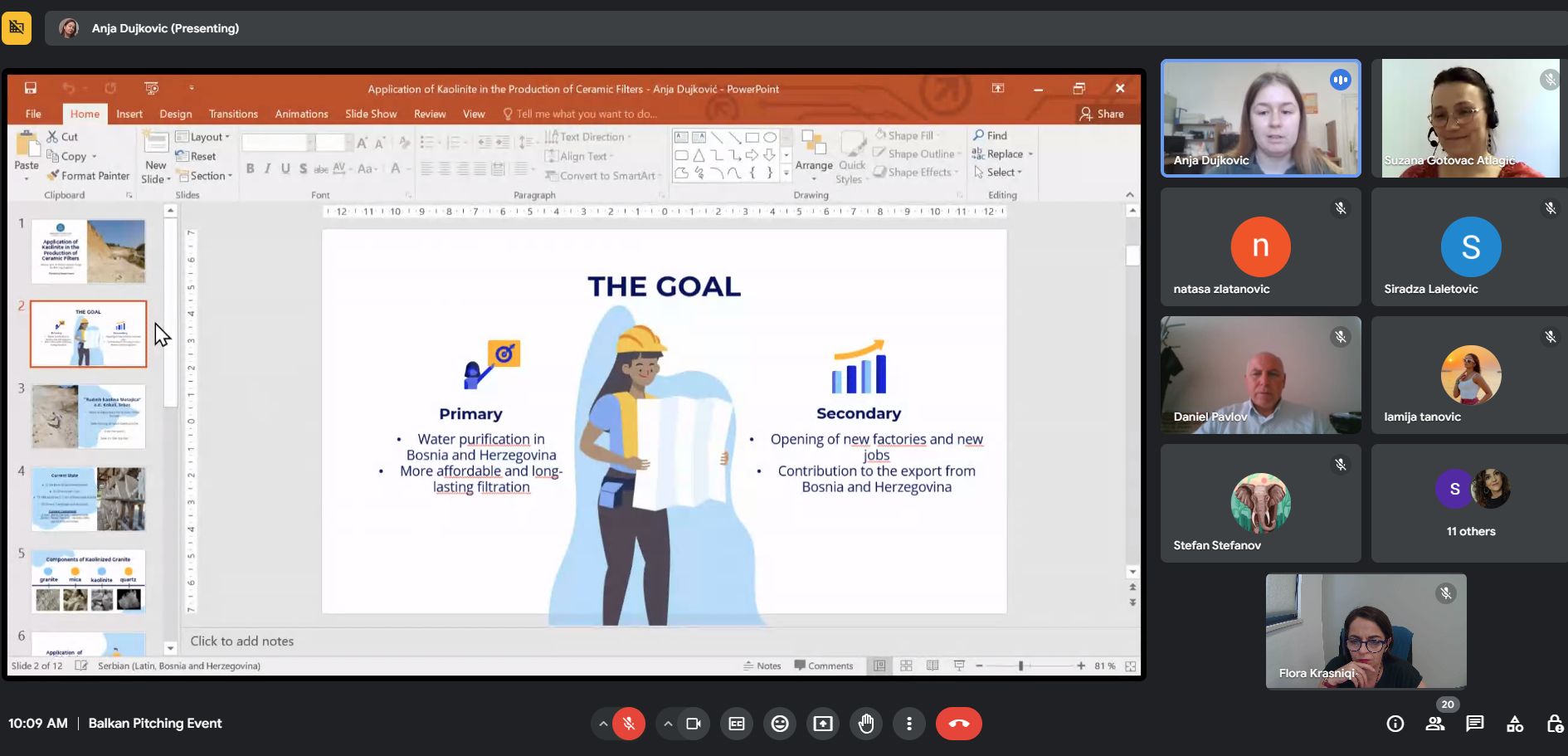Show participants people icon
Image resolution: width=1568 pixels, height=756 pixels.
1435,724
